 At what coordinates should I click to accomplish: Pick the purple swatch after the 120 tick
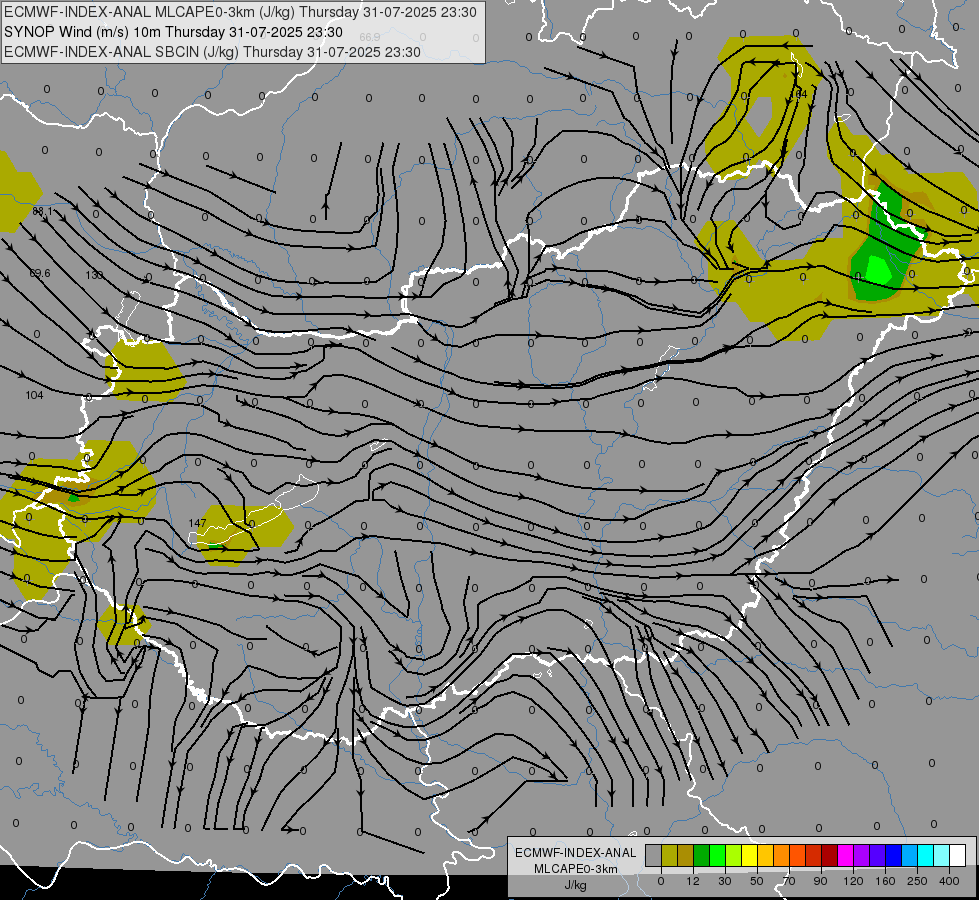pos(862,855)
